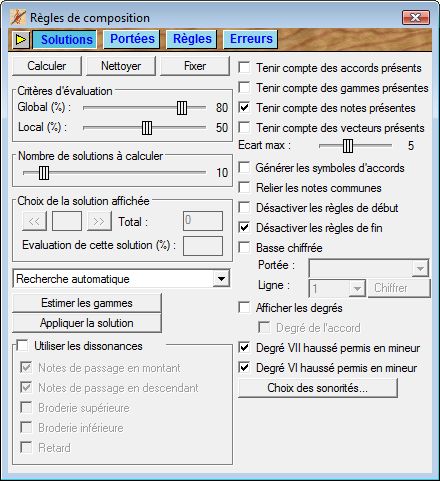The image size is (440, 481).
Task: Click the yellow play arrow icon
Action: click(x=21, y=40)
